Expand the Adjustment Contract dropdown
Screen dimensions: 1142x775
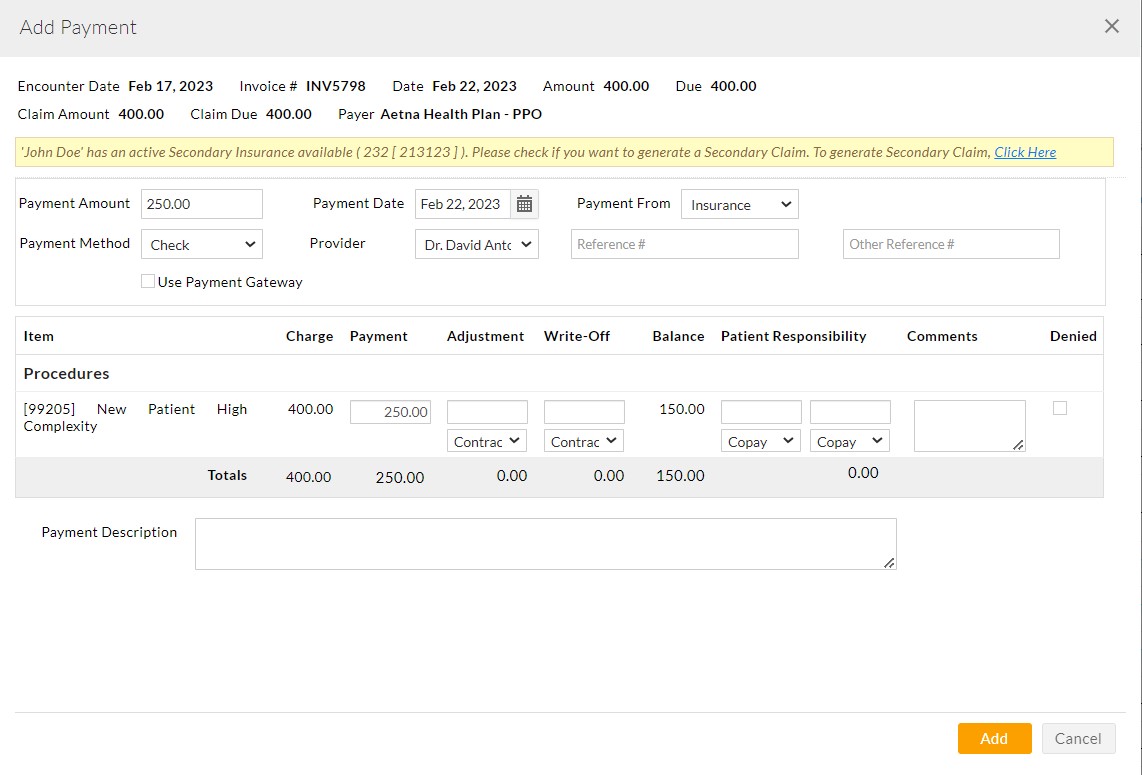coord(486,440)
